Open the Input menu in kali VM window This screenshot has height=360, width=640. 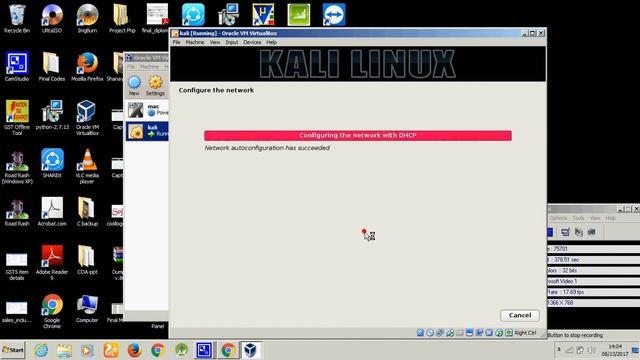[x=231, y=42]
